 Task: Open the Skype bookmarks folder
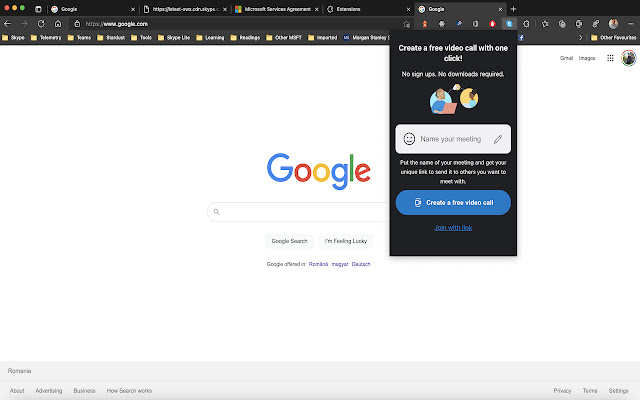click(x=13, y=38)
